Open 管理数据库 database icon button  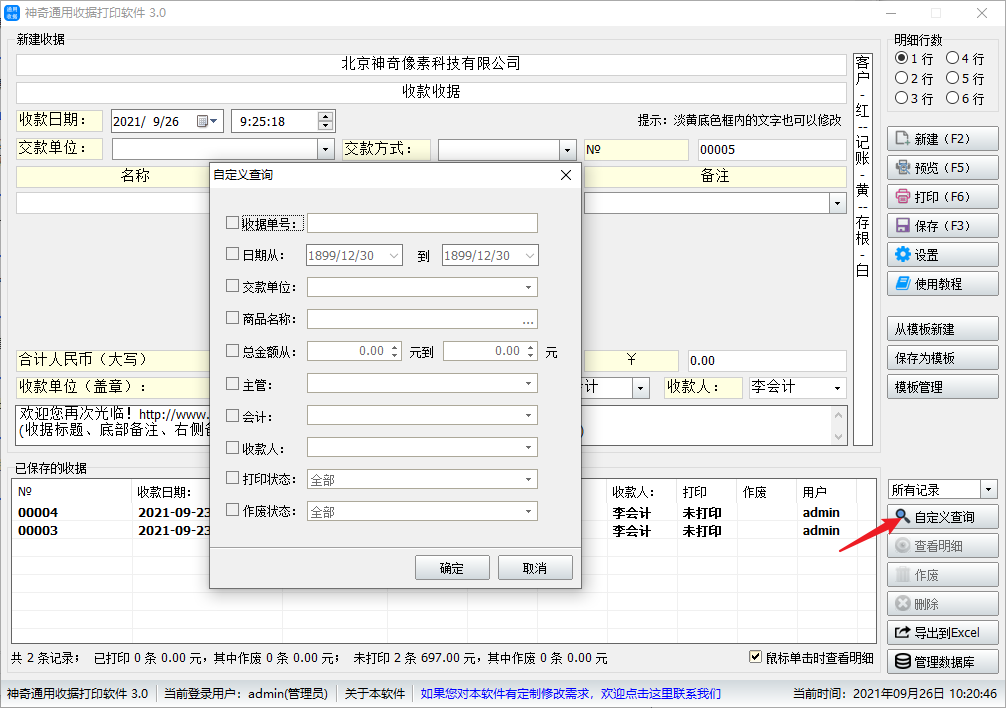click(903, 662)
